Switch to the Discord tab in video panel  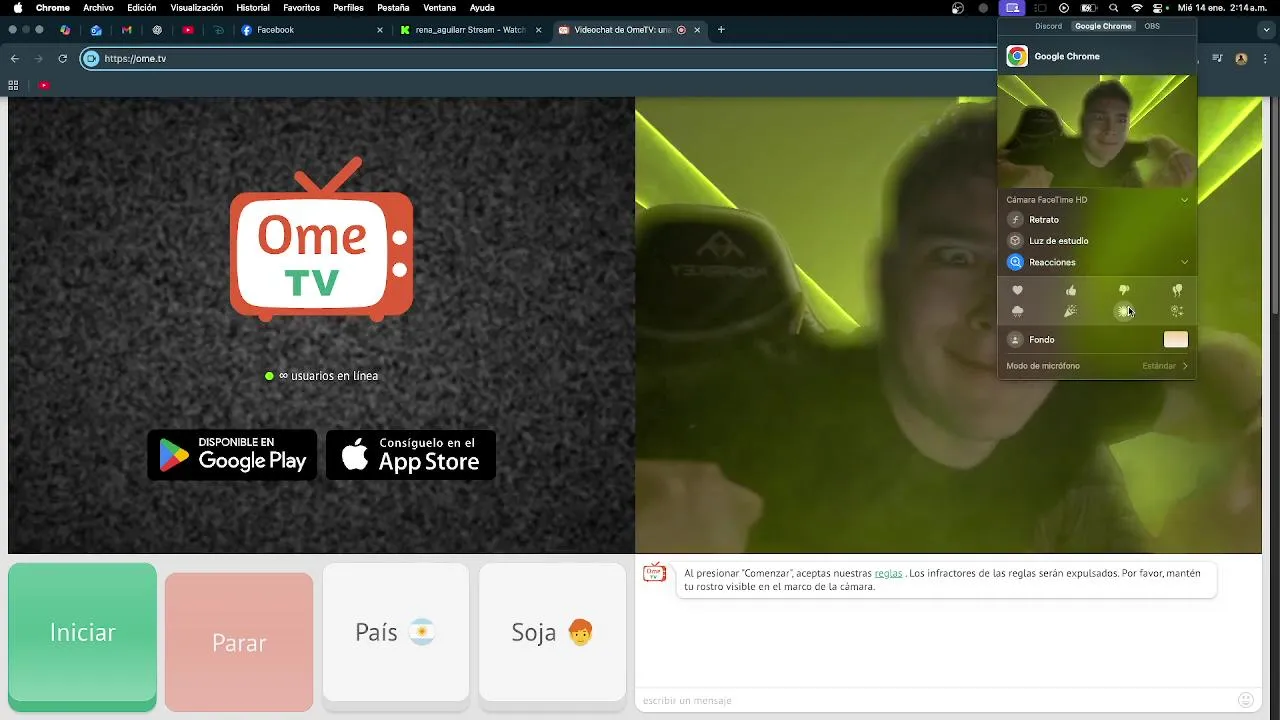[1048, 26]
